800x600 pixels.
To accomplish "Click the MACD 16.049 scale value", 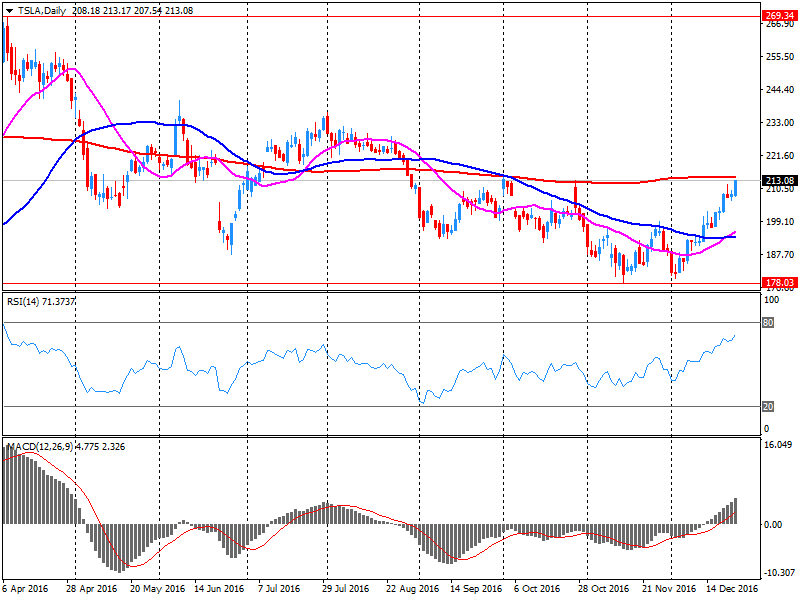I will click(777, 446).
